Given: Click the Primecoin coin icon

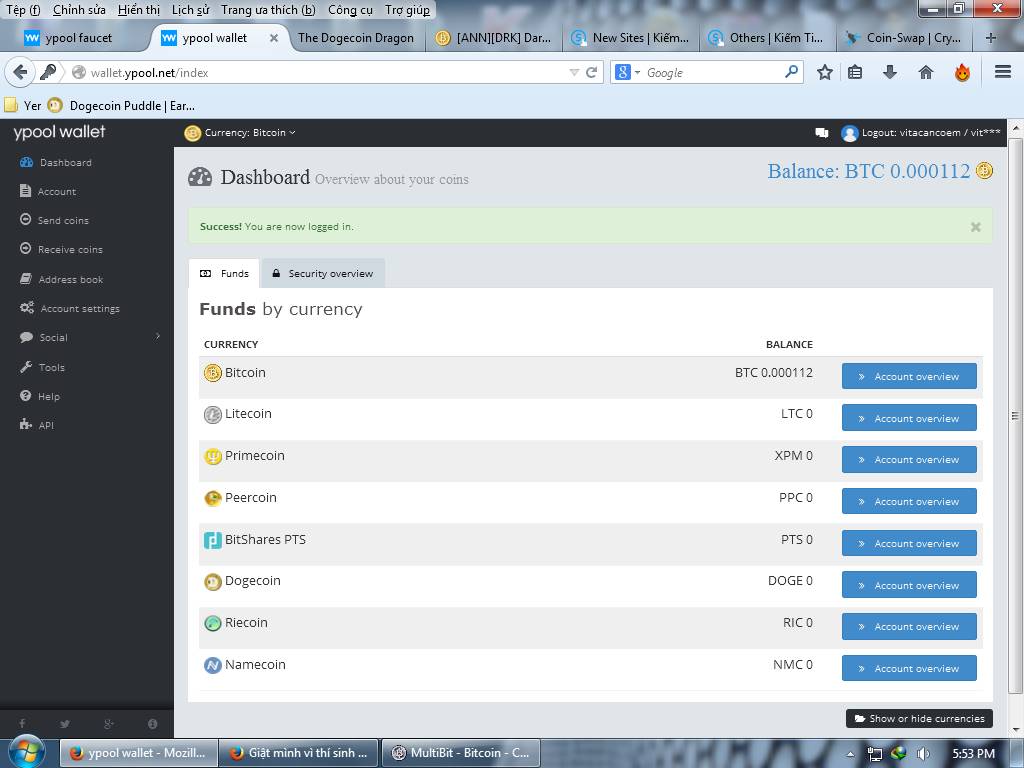Looking at the screenshot, I should (x=213, y=456).
